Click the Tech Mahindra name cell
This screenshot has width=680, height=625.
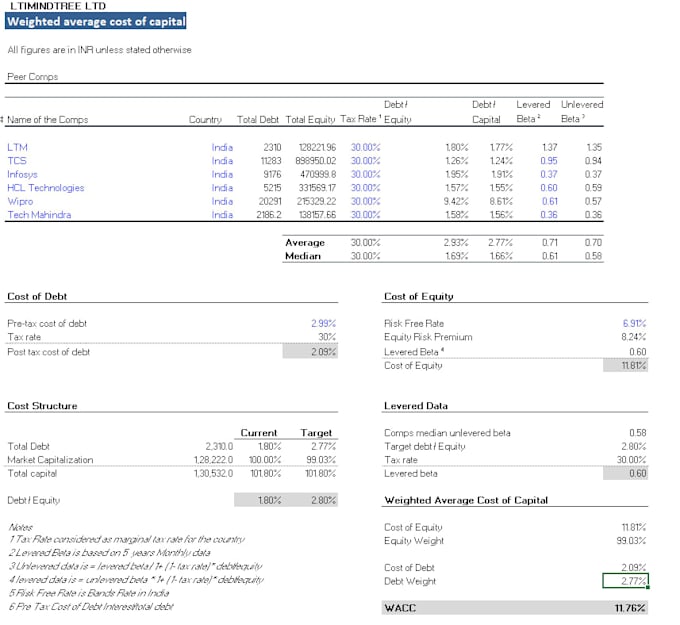tap(39, 215)
